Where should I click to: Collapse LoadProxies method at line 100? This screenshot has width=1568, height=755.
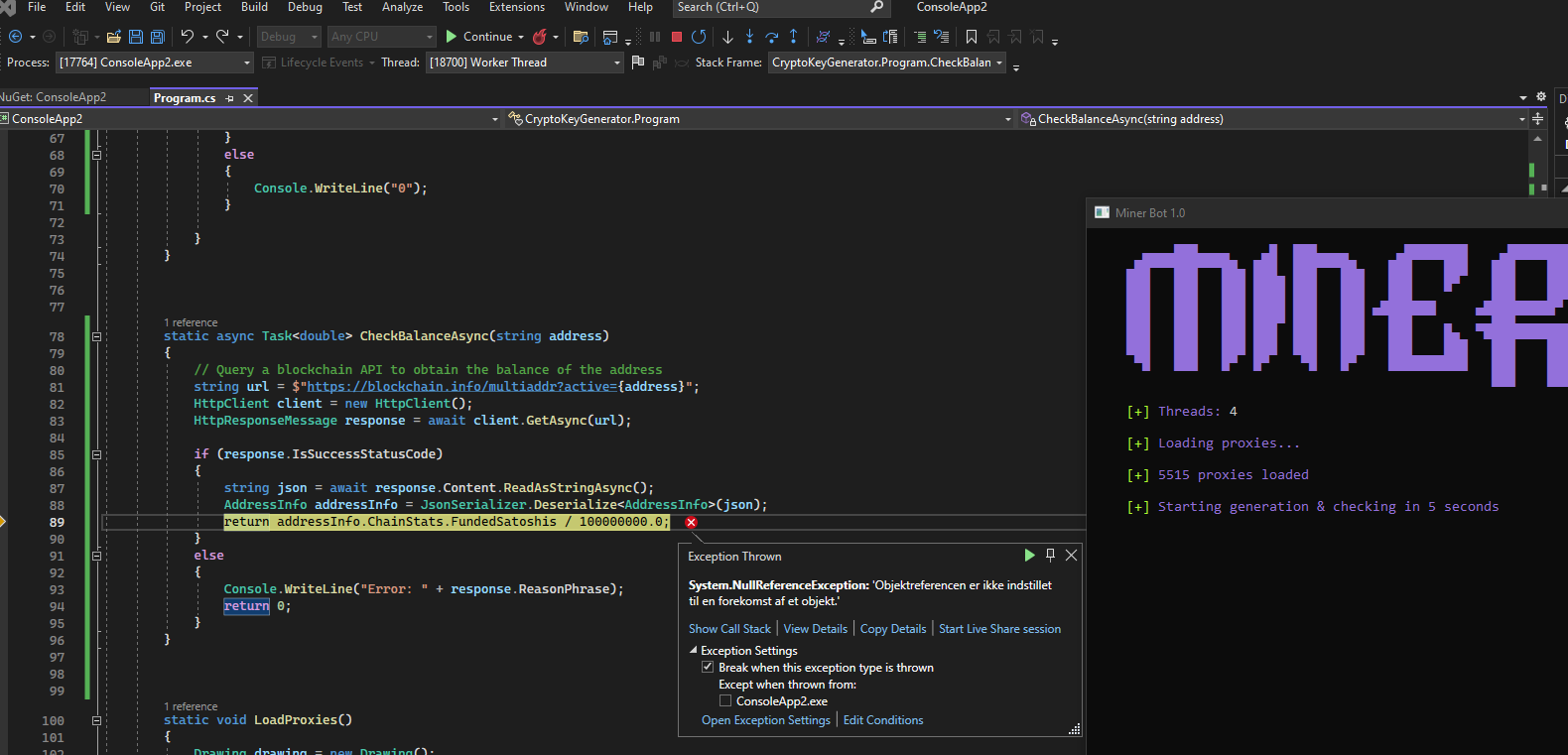[96, 720]
